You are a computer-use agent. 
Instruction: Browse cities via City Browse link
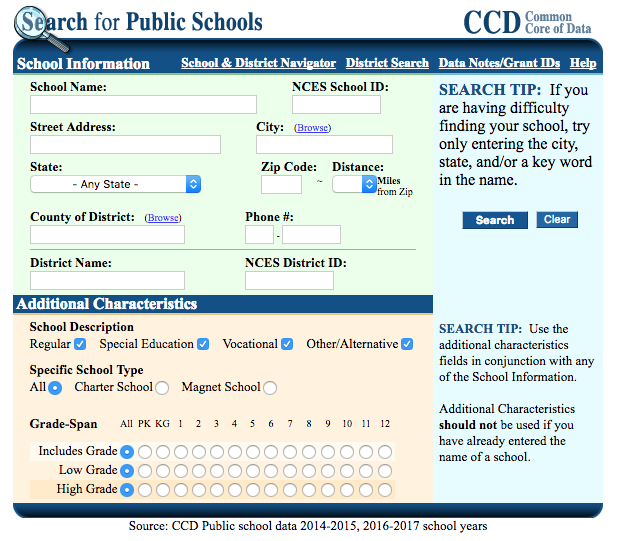pos(313,128)
